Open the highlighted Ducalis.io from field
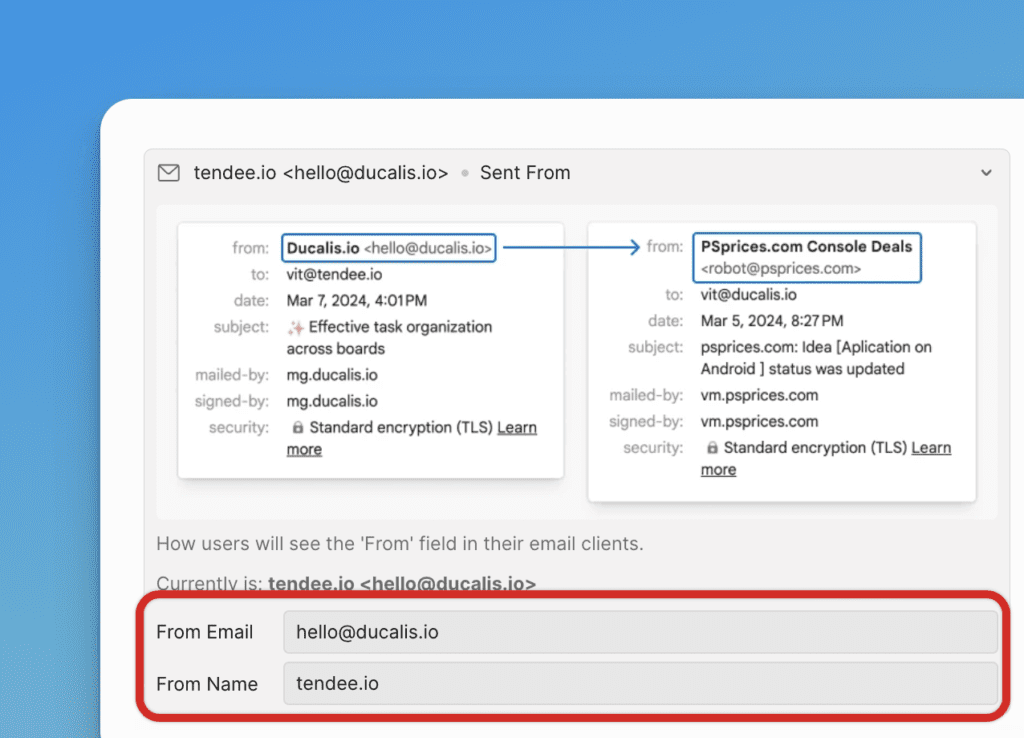 388,247
